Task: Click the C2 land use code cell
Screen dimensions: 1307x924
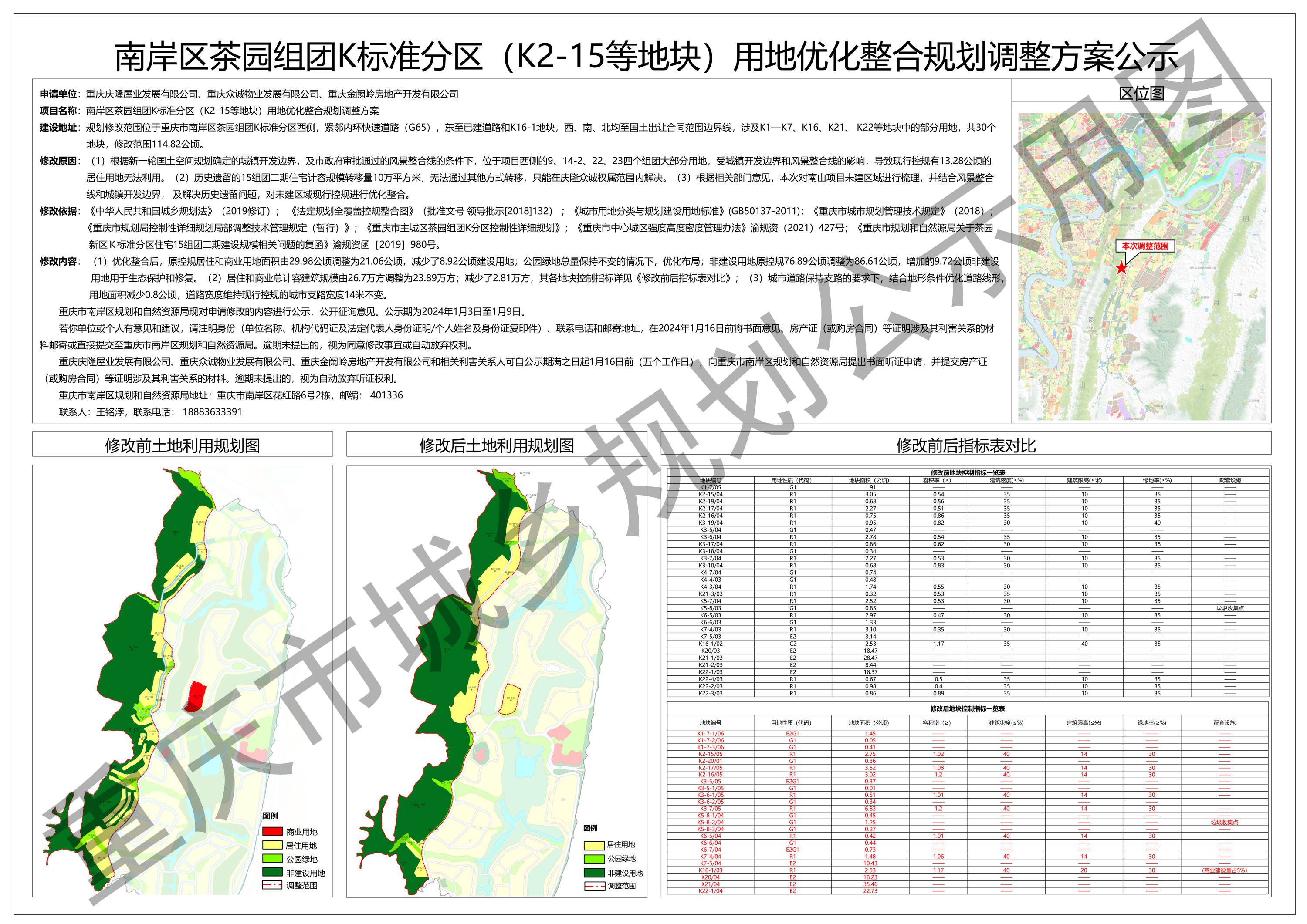Action: point(793,644)
